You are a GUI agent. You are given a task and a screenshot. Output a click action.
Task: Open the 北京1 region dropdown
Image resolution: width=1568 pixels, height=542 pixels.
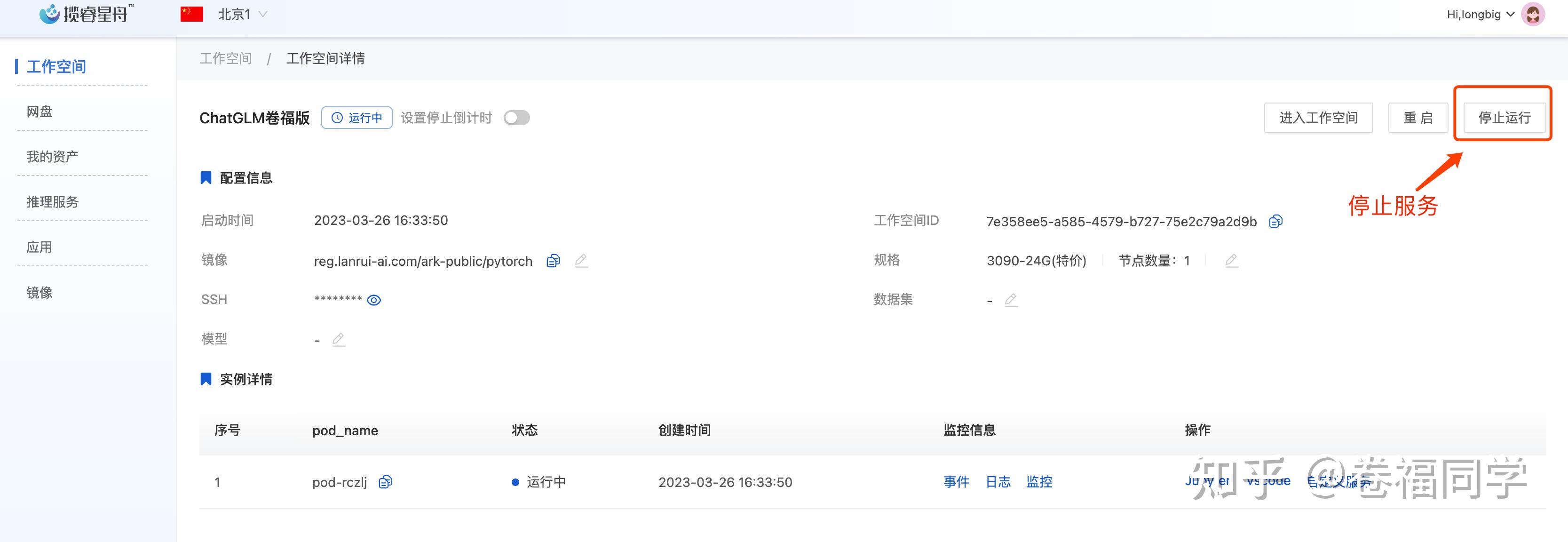pyautogui.click(x=242, y=14)
